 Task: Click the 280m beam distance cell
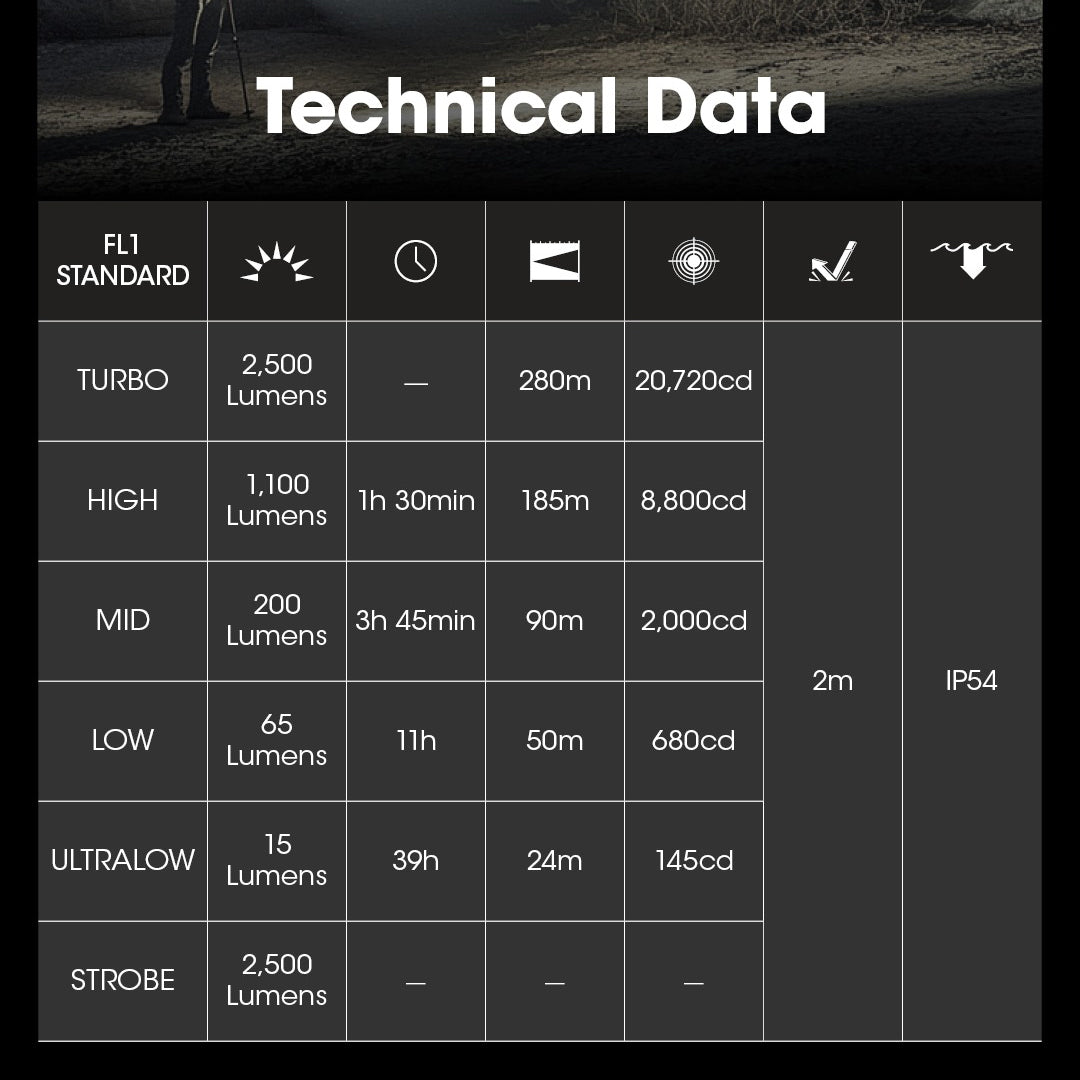pyautogui.click(x=554, y=380)
